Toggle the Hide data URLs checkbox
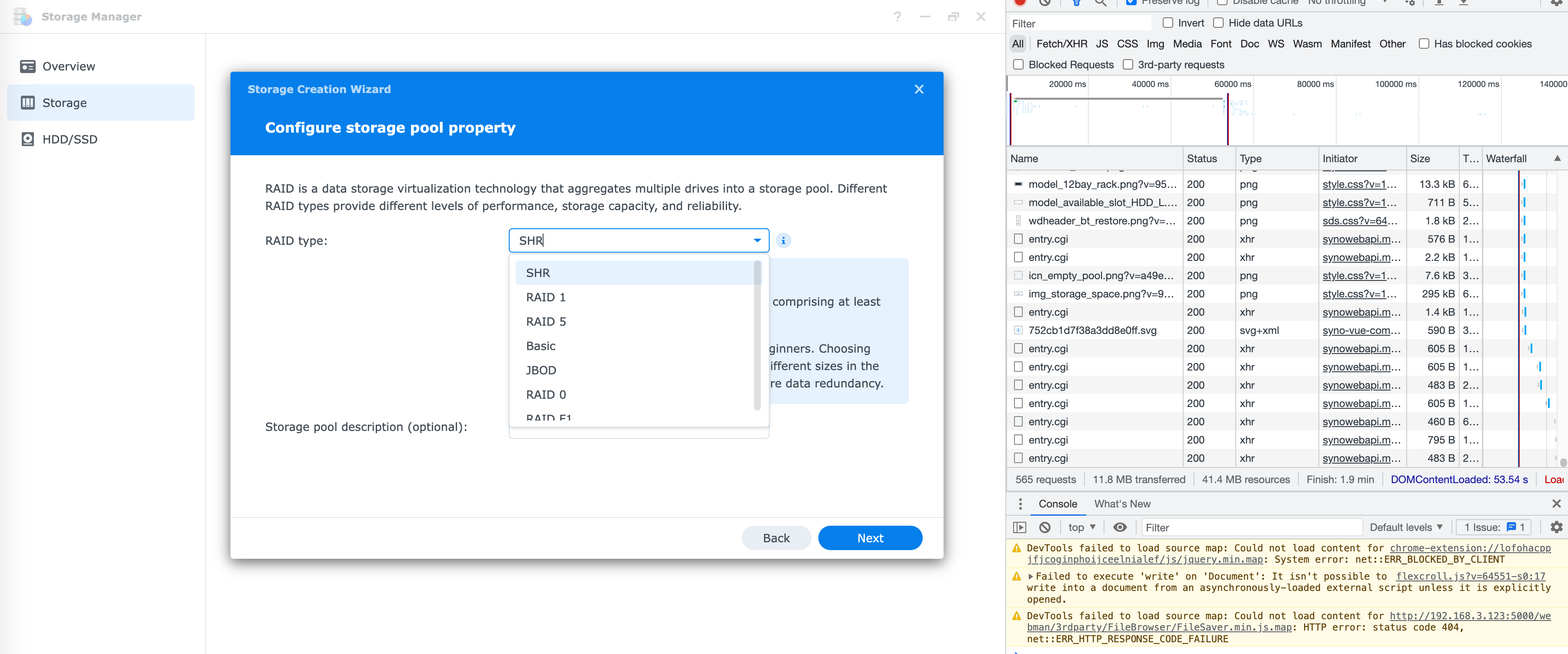This screenshot has height=654, width=1568. tap(1218, 23)
